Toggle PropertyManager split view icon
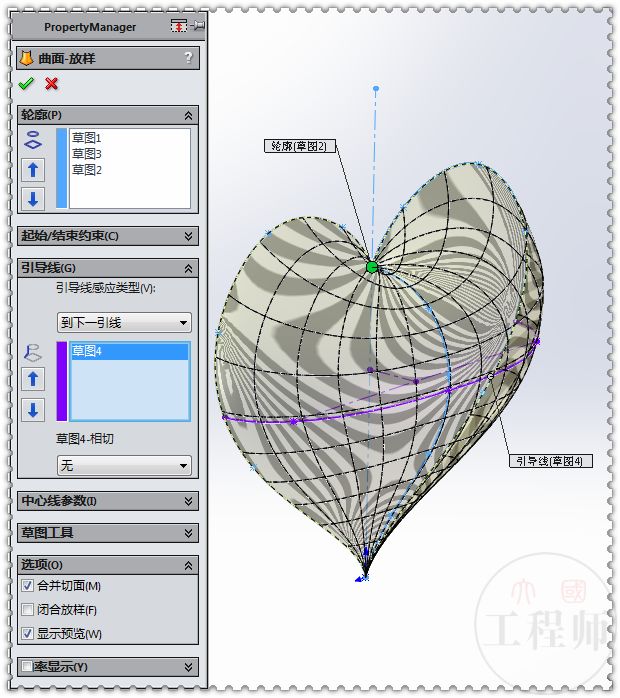Image resolution: width=620 pixels, height=698 pixels. click(x=179, y=25)
